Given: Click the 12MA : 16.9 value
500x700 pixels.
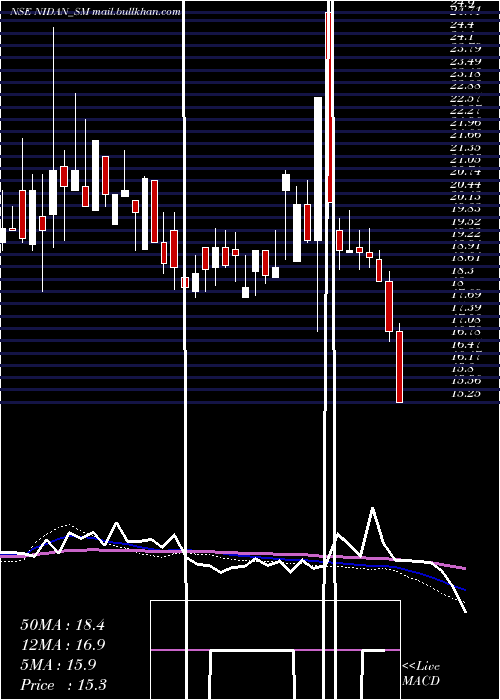Looking at the screenshot, I should [x=62, y=645].
